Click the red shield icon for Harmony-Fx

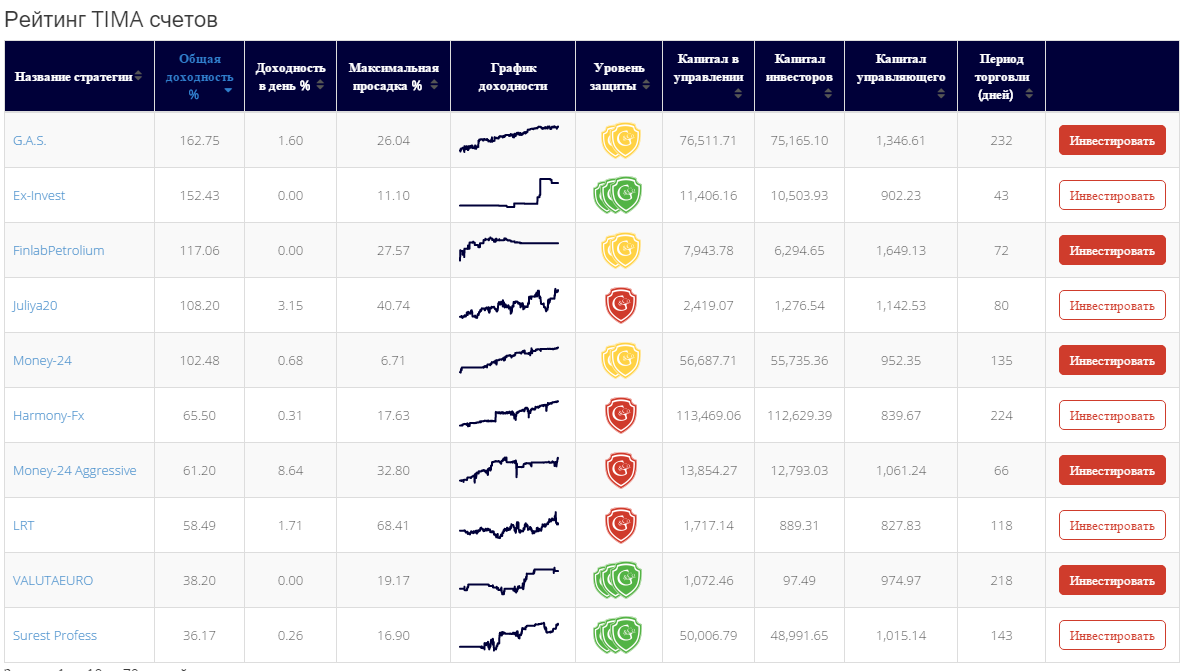(x=620, y=416)
